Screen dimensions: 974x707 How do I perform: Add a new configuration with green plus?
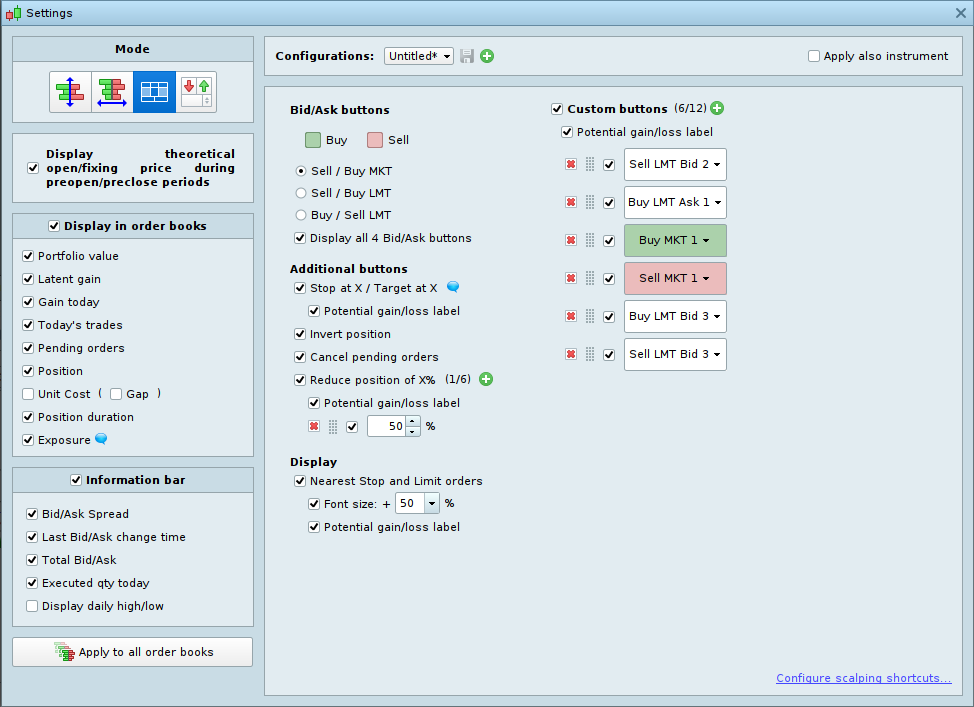pyautogui.click(x=487, y=56)
